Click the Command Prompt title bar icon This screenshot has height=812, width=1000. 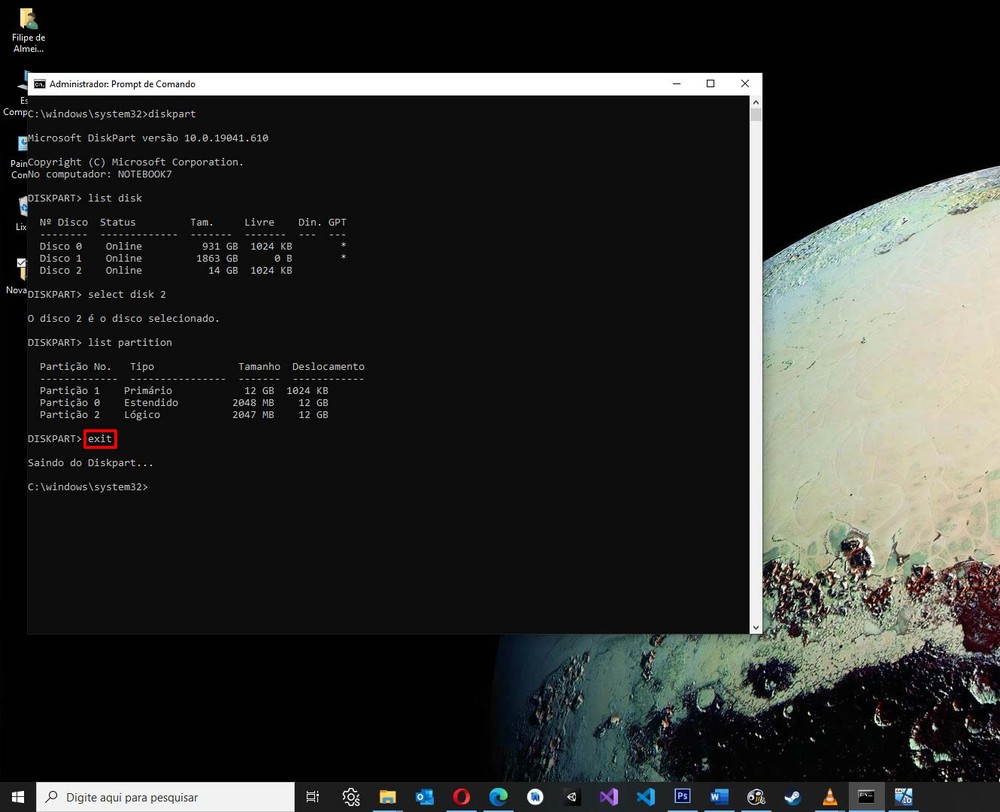point(39,84)
